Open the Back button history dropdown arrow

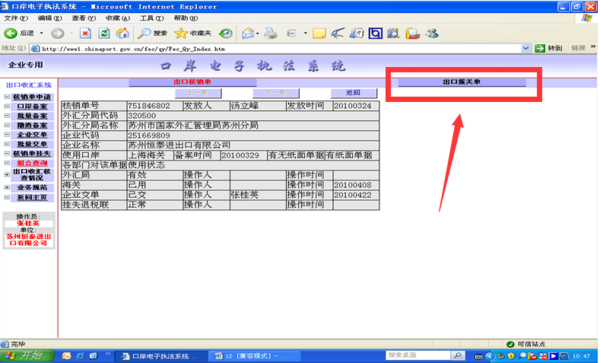coord(42,34)
